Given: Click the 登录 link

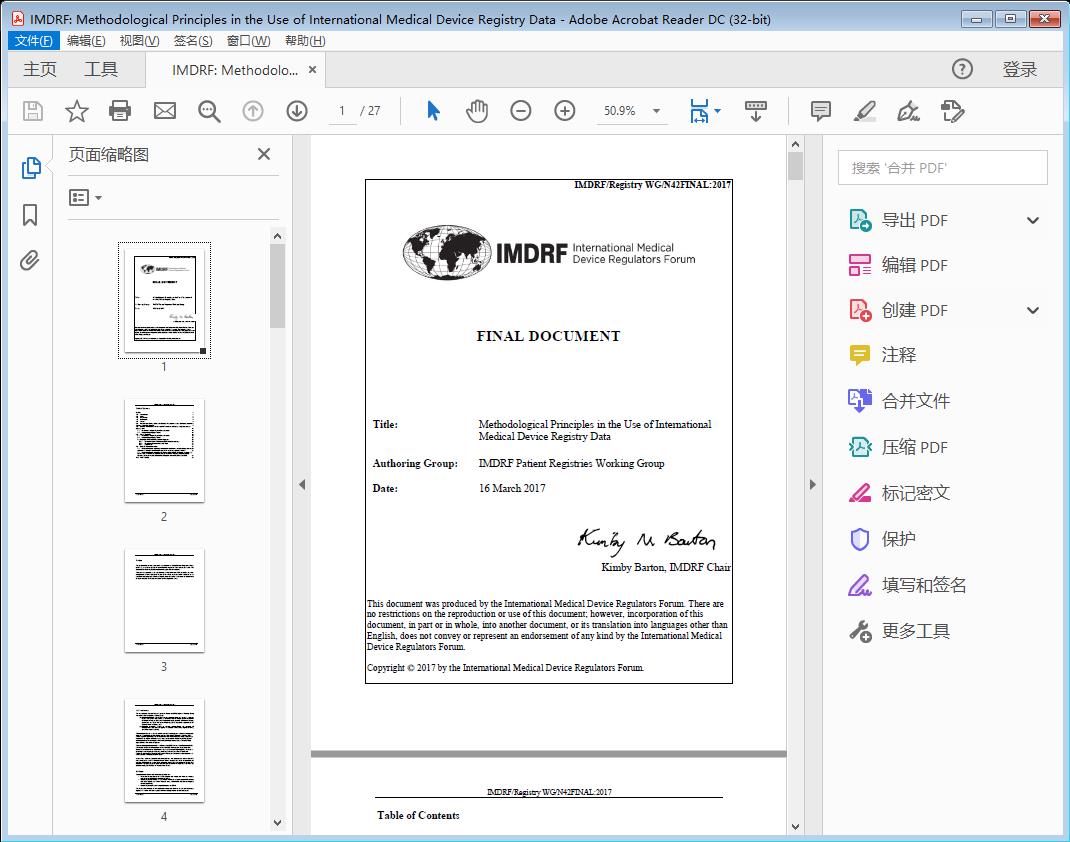Looking at the screenshot, I should [x=1020, y=69].
